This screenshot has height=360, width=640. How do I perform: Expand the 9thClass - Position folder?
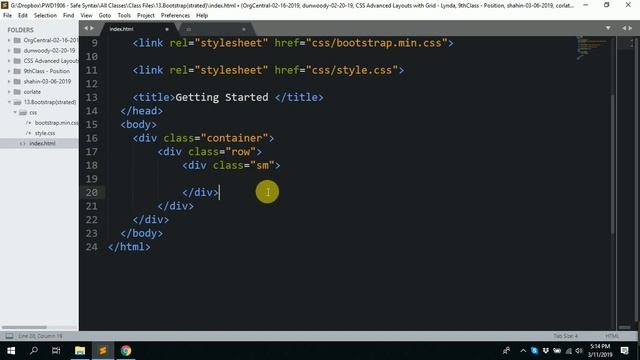click(9, 71)
